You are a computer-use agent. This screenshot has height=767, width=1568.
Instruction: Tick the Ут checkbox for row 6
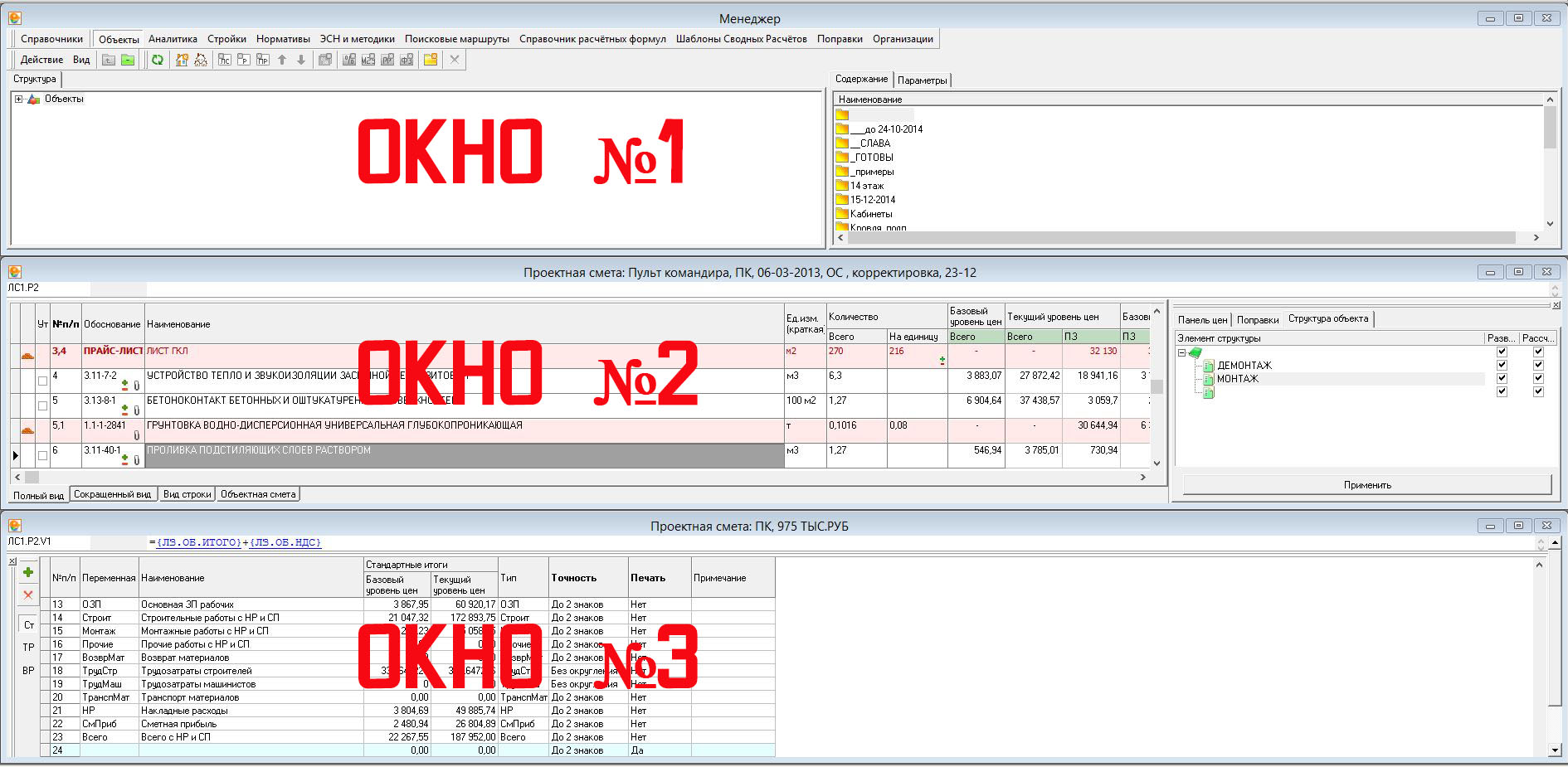pyautogui.click(x=42, y=456)
